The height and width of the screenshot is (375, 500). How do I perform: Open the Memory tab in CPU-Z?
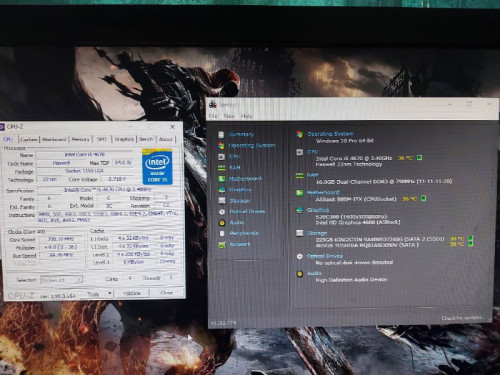pos(80,139)
